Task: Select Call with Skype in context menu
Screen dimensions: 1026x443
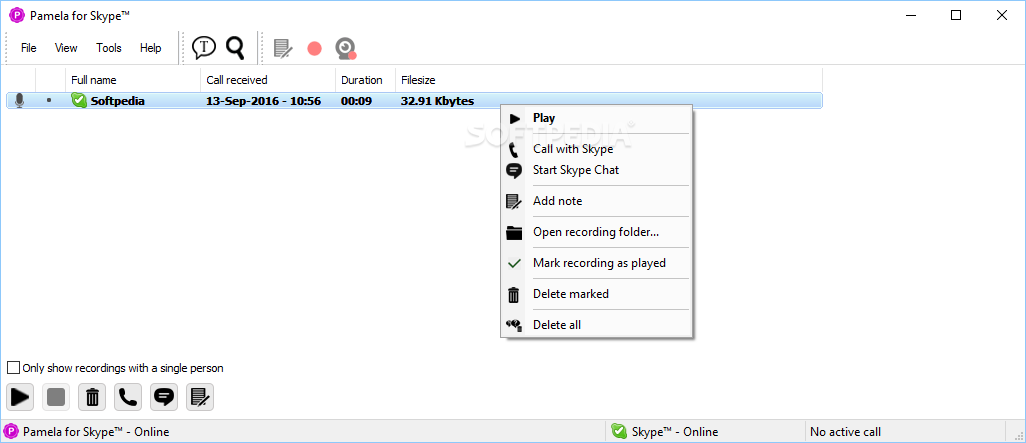Action: coord(595,149)
